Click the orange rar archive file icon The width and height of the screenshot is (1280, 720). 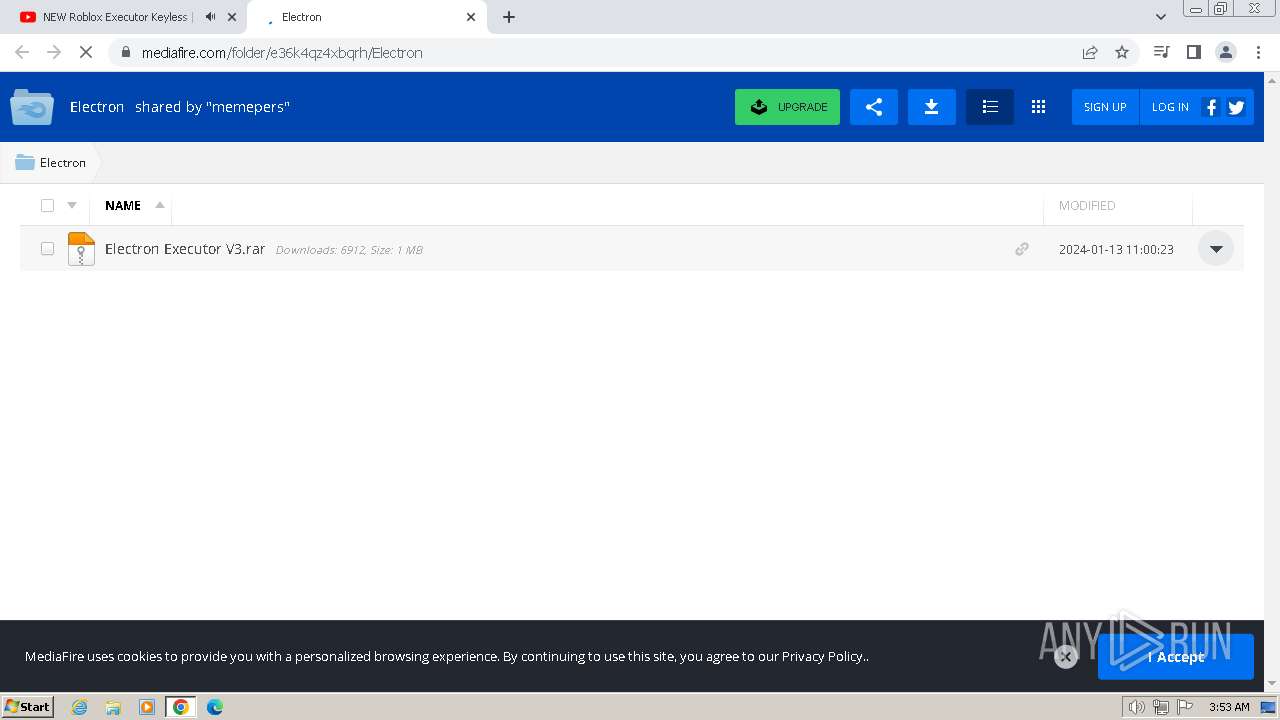pyautogui.click(x=81, y=248)
